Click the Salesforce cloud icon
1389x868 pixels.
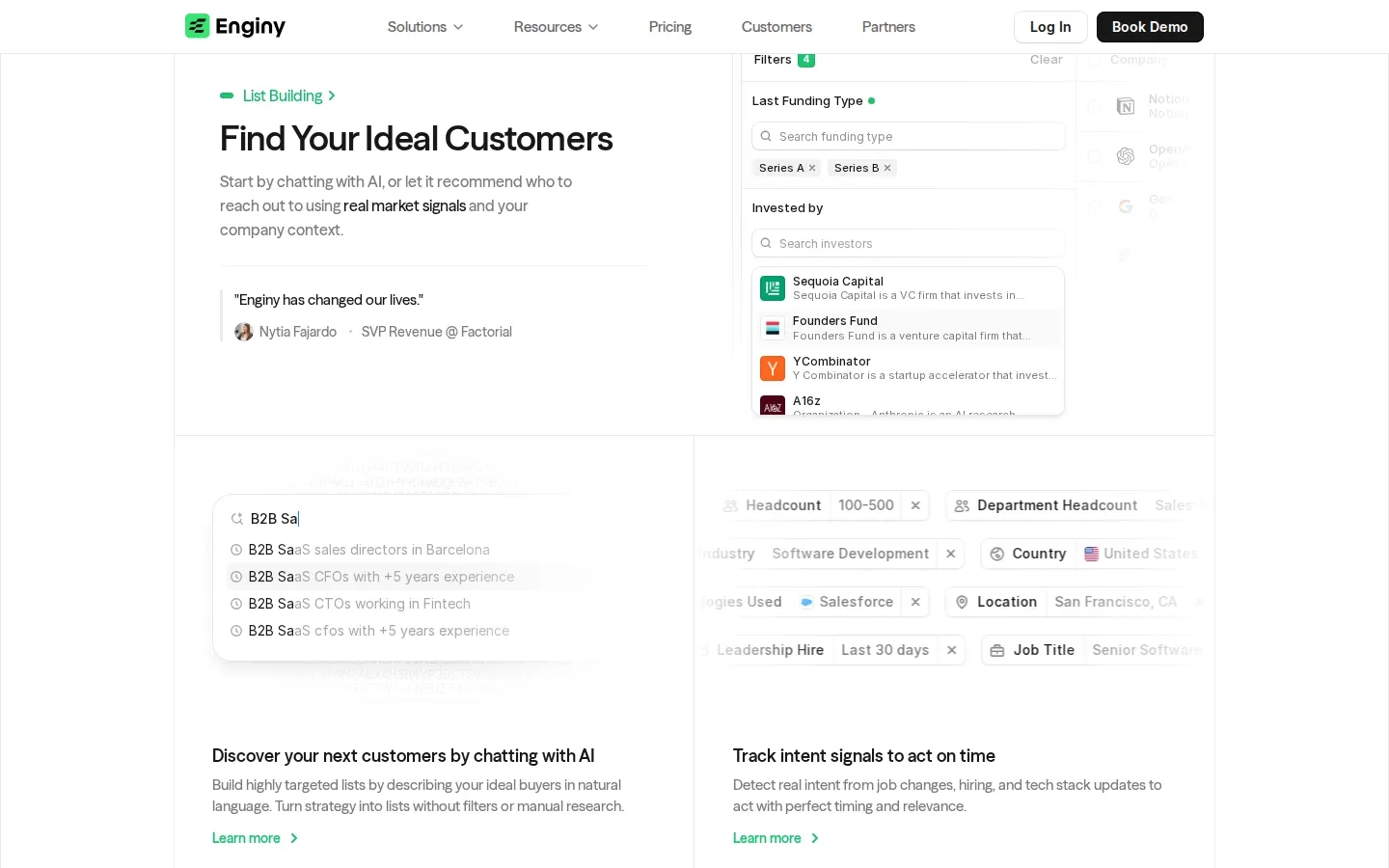coord(806,602)
